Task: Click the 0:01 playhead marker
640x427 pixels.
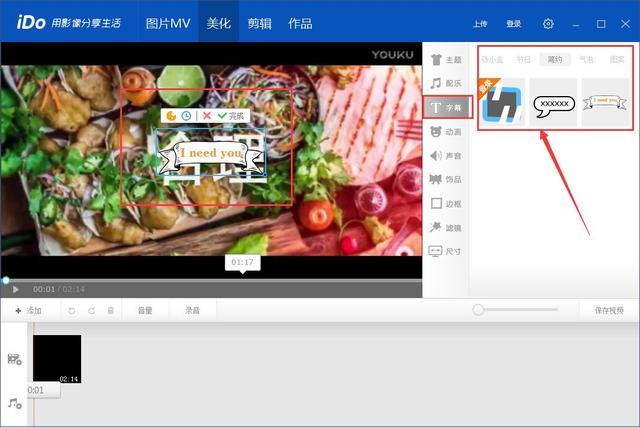Action: [44, 390]
